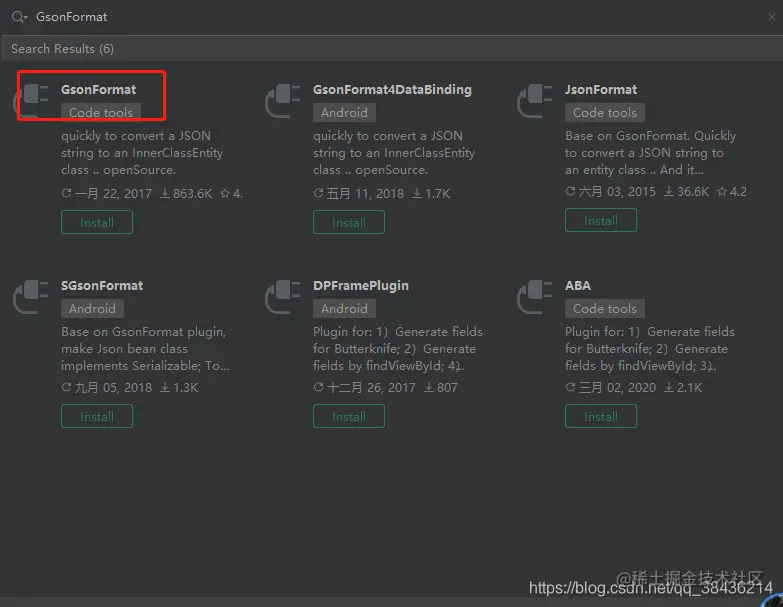Install the DPFramePlugin plugin
This screenshot has width=783, height=607.
click(349, 416)
